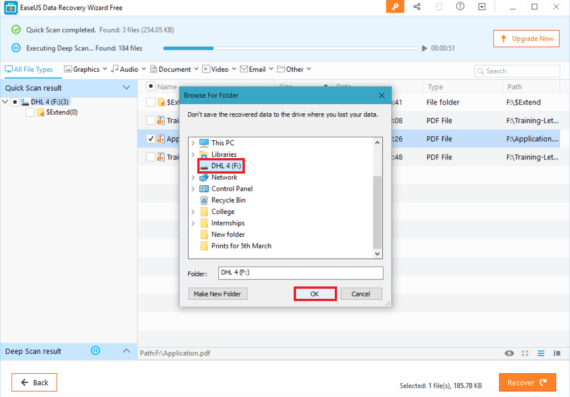The width and height of the screenshot is (570, 397).
Task: Switch to detail pane view icon
Action: point(557,353)
